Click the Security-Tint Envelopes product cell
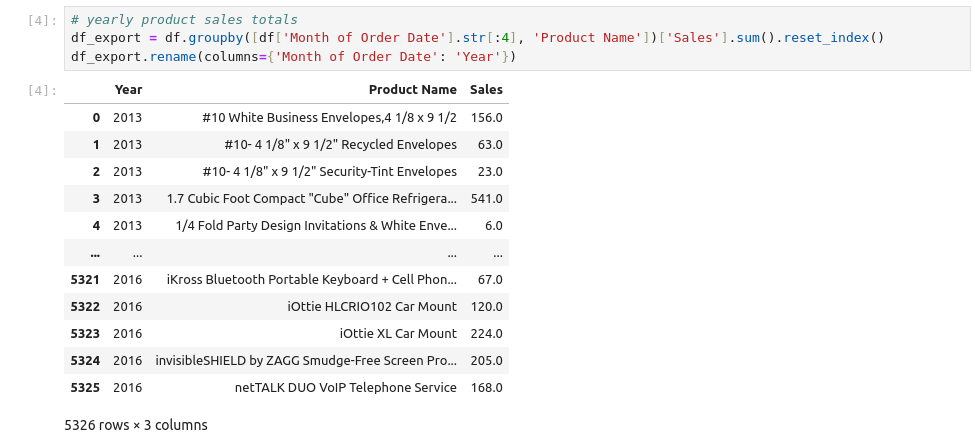The image size is (975, 445). click(x=329, y=172)
